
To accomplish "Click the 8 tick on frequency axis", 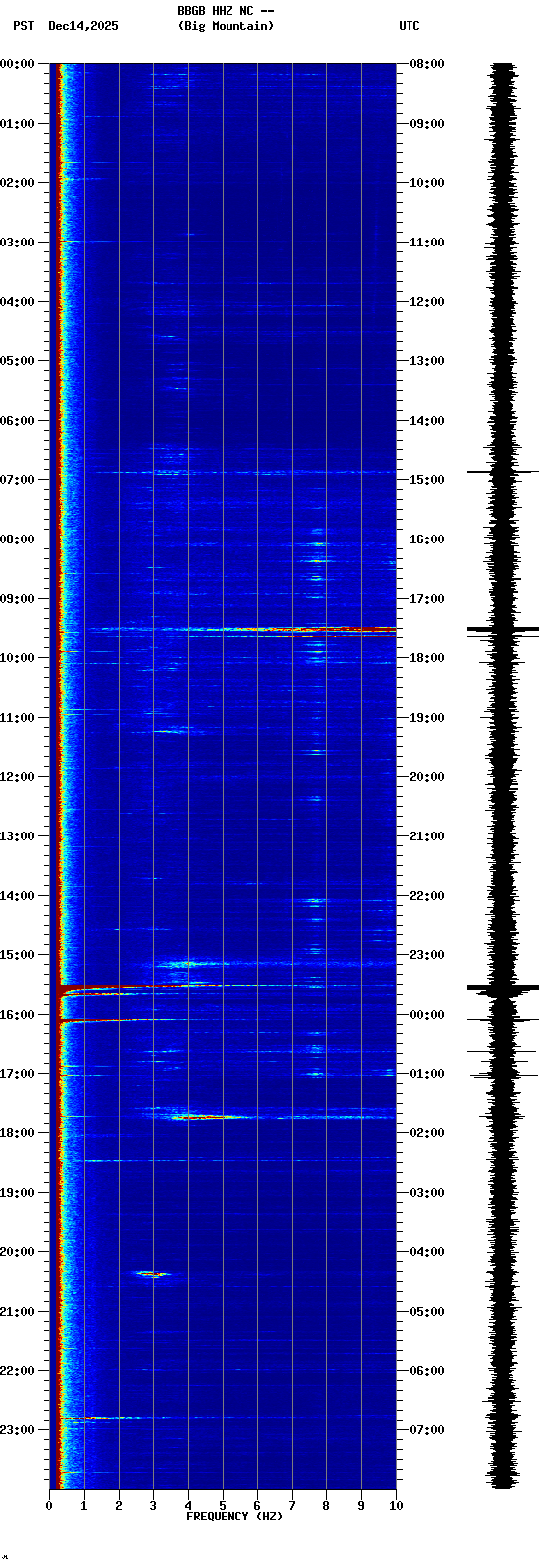I will (326, 1506).
